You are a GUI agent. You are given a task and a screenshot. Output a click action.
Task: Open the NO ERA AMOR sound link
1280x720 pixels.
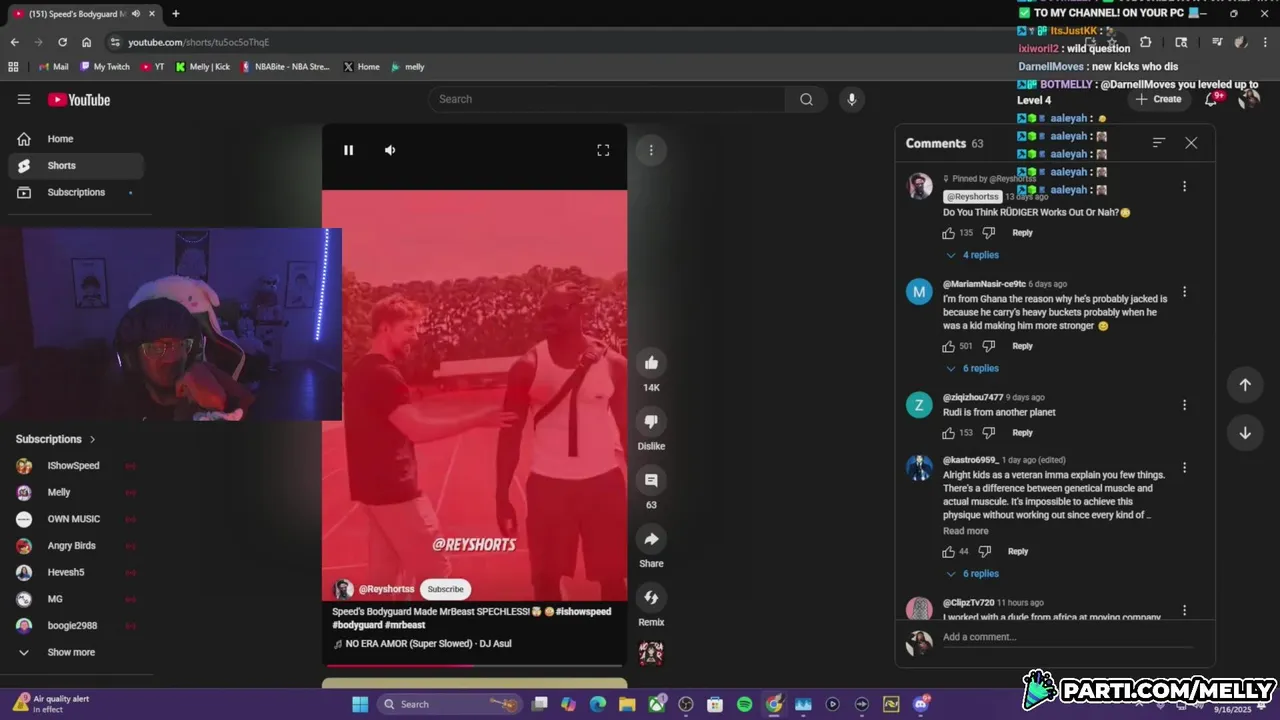click(428, 643)
